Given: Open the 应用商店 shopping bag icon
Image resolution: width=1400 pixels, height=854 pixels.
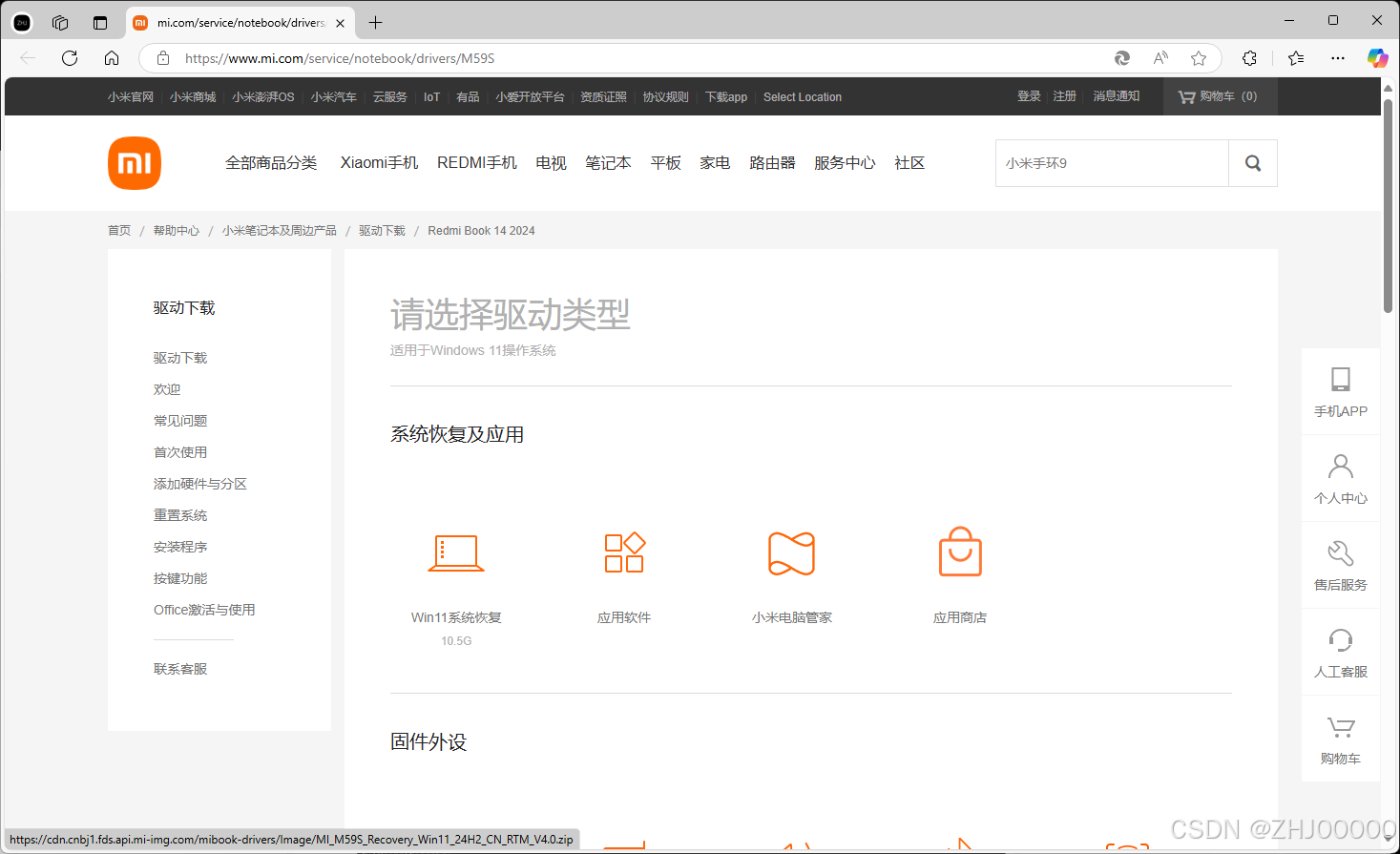Looking at the screenshot, I should click(960, 552).
